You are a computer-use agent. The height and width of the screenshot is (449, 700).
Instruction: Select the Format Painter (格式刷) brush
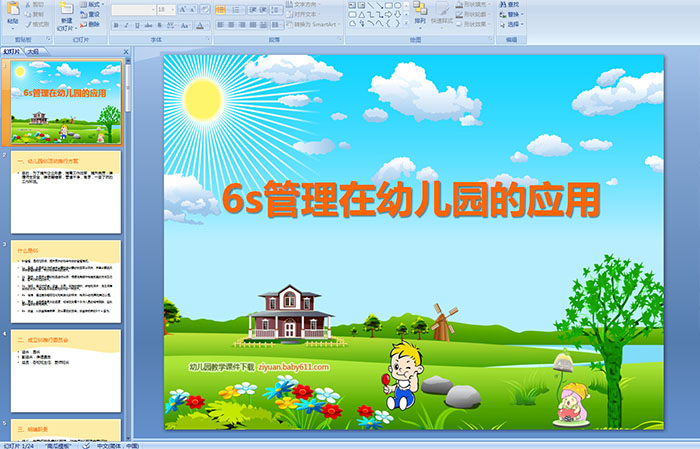tap(37, 24)
